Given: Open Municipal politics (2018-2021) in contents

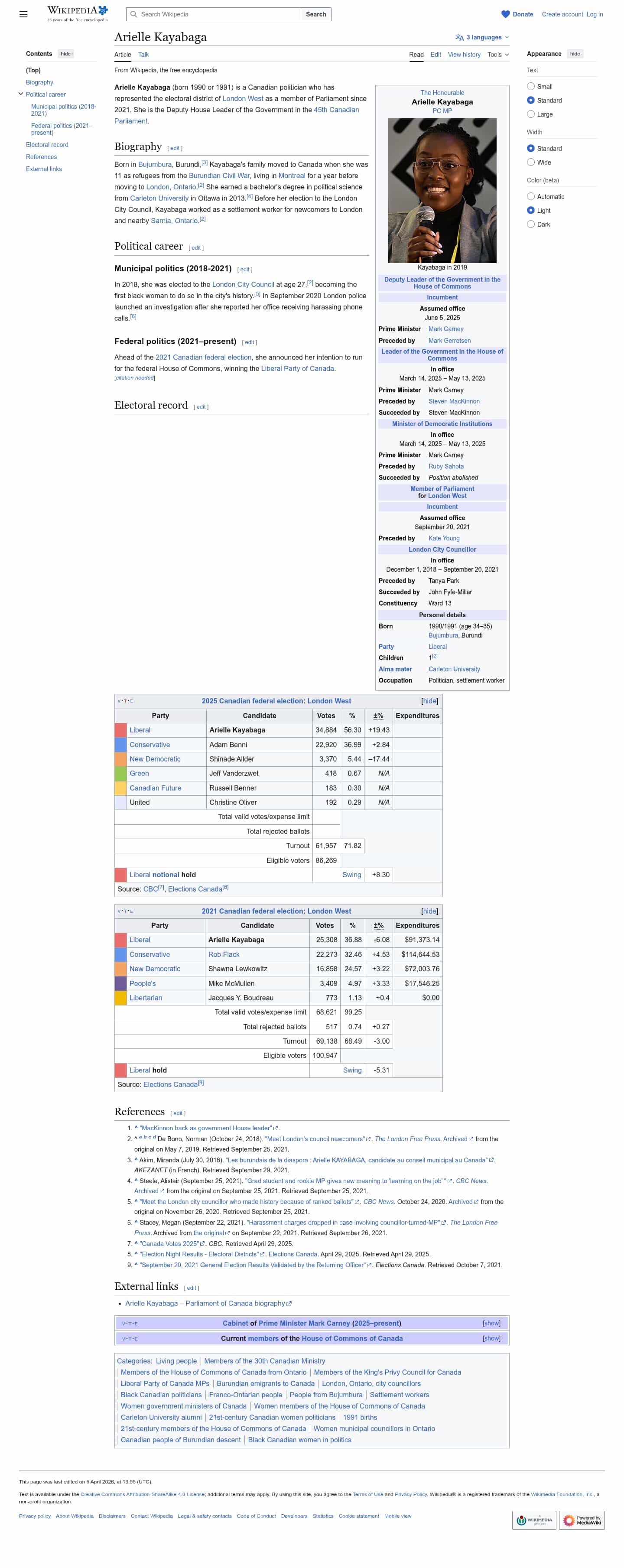Looking at the screenshot, I should (x=64, y=110).
